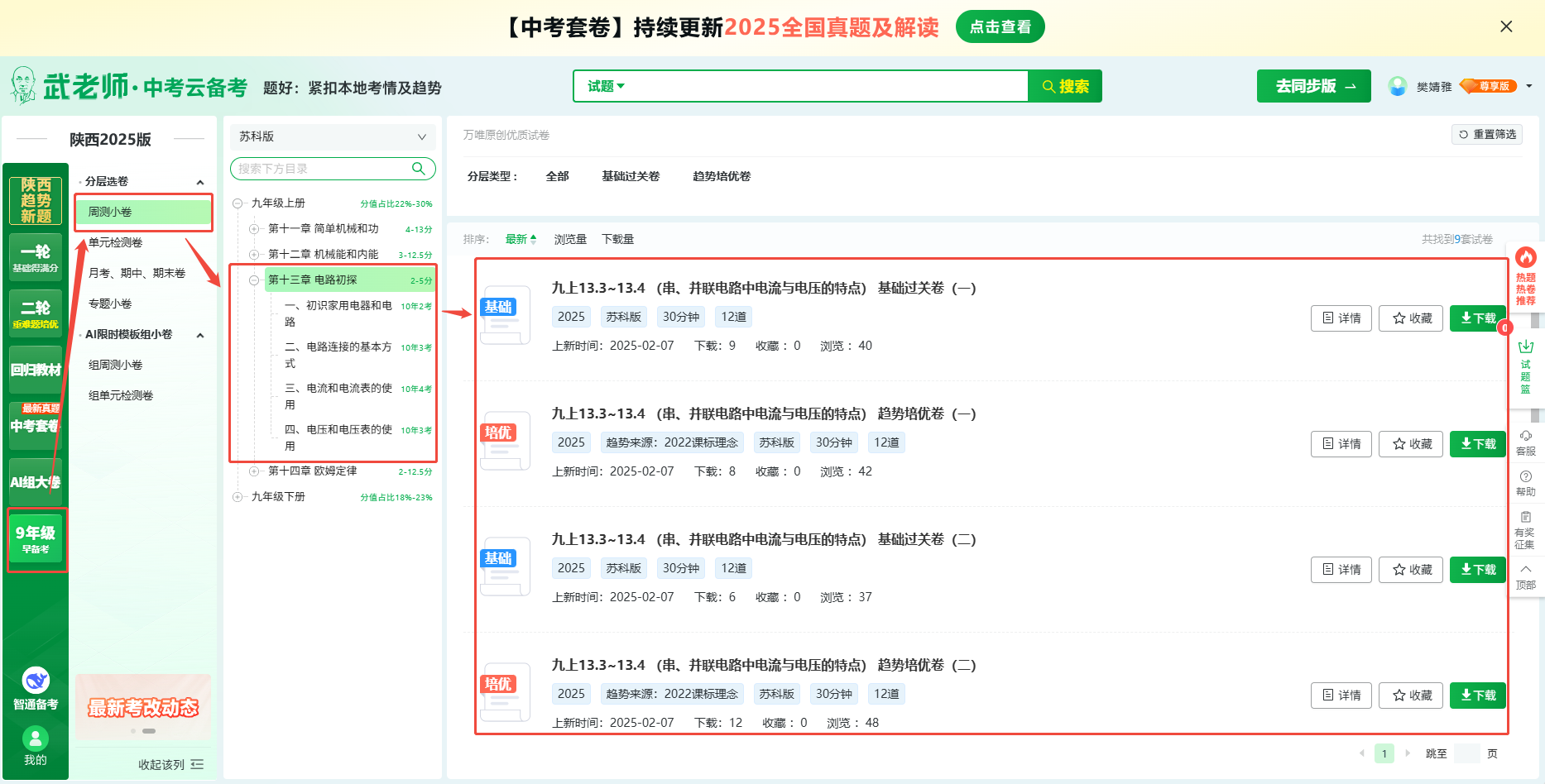Click the 点击查看 banner button
1545x784 pixels.
pos(1000,26)
